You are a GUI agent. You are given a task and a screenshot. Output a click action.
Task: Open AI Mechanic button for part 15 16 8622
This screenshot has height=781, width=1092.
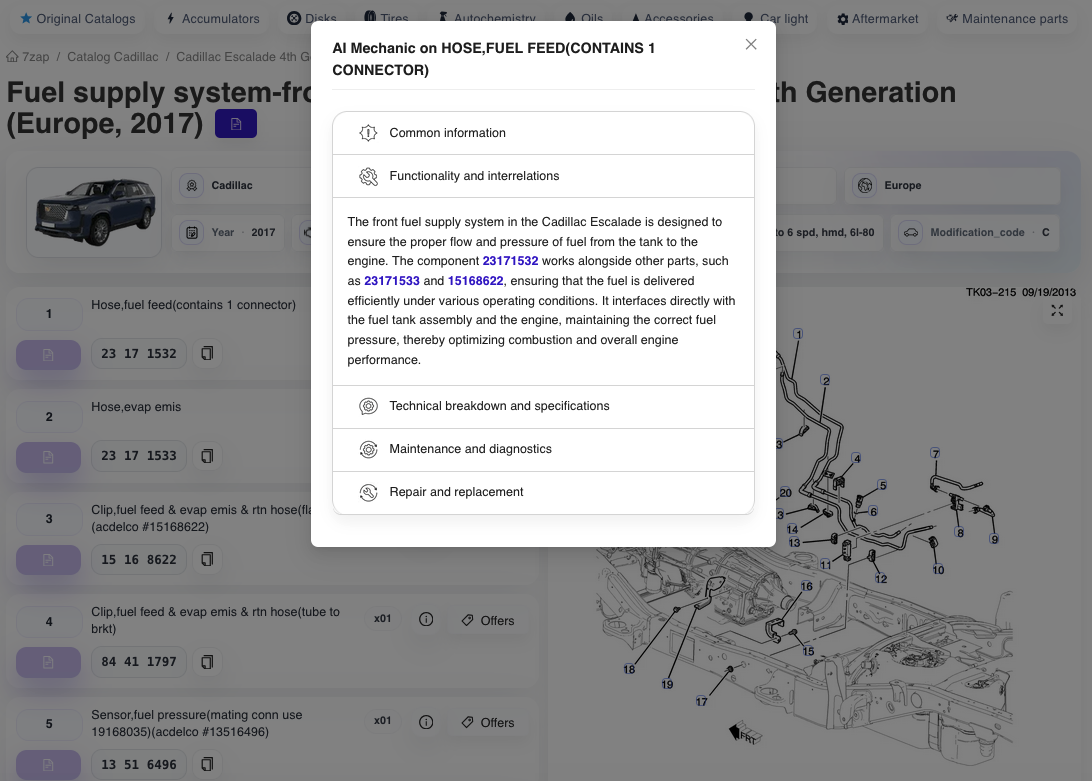(x=48, y=560)
